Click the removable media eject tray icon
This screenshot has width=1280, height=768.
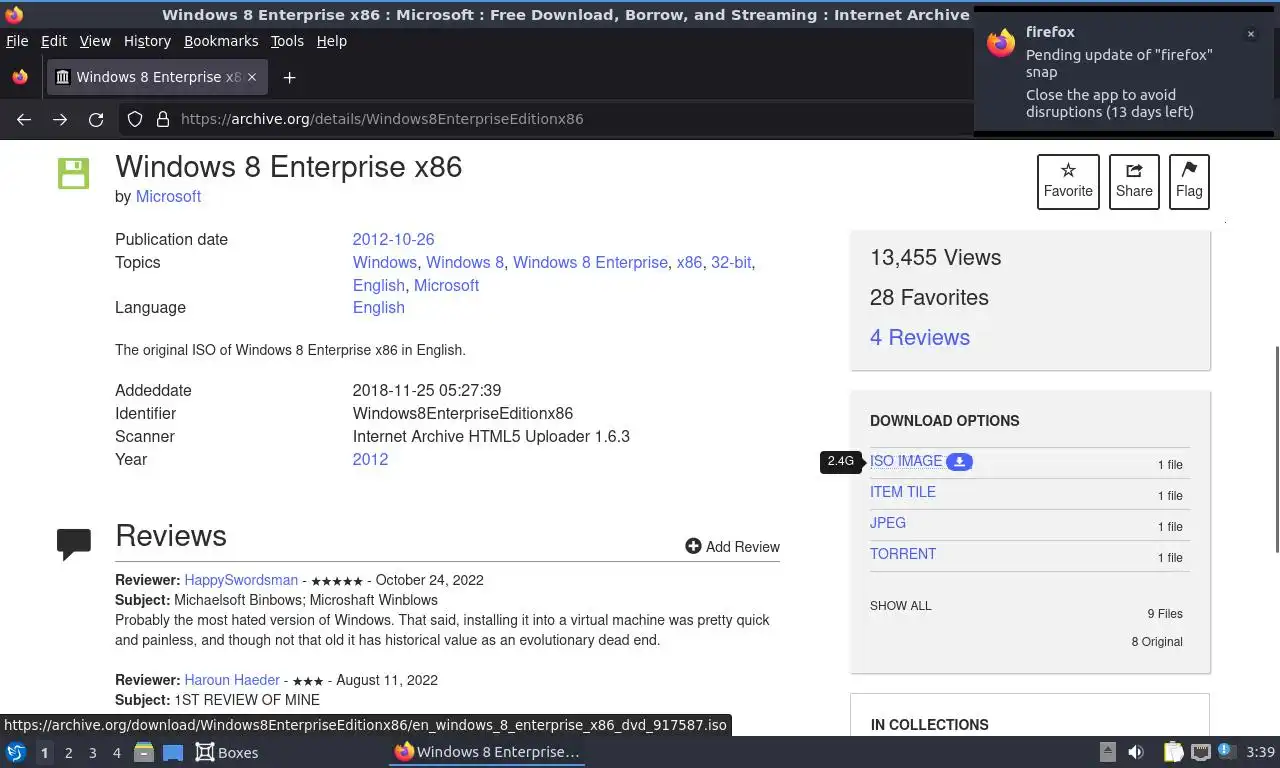coord(1107,752)
